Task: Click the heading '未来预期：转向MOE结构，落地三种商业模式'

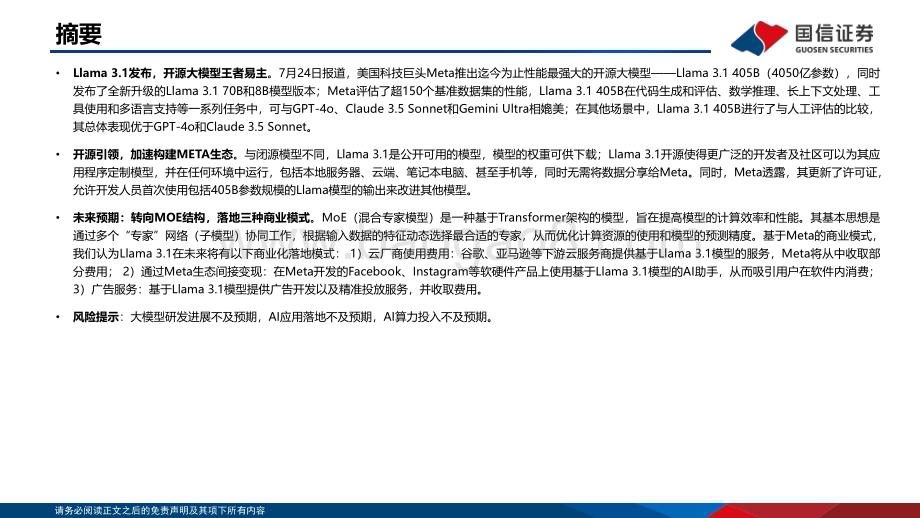Action: tap(191, 218)
